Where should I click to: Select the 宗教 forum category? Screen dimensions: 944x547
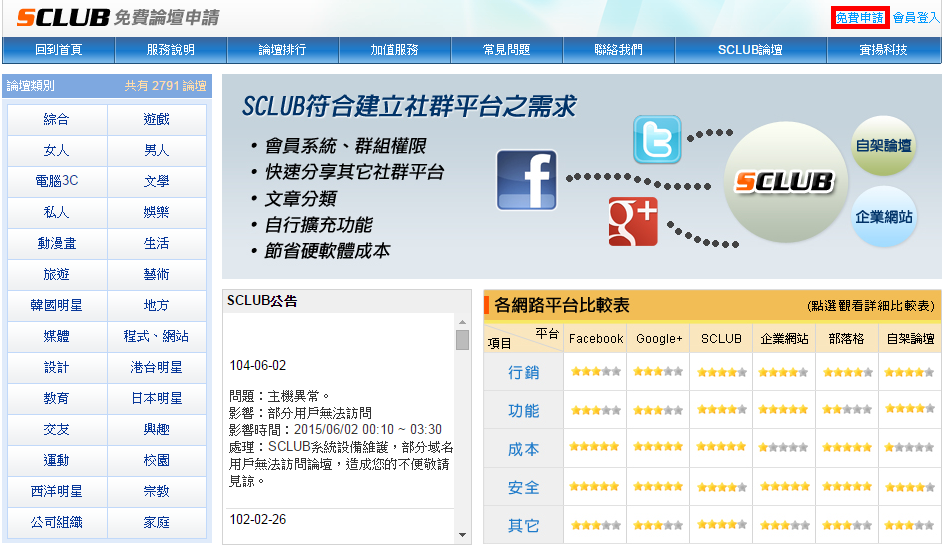point(157,492)
